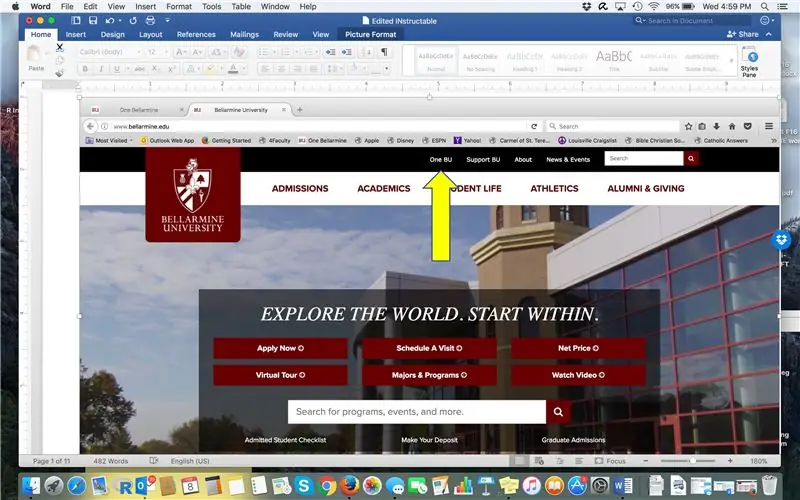Collapse the ribbon with chevron next to Share
Viewport: 800px width, 500px height.
tap(769, 34)
